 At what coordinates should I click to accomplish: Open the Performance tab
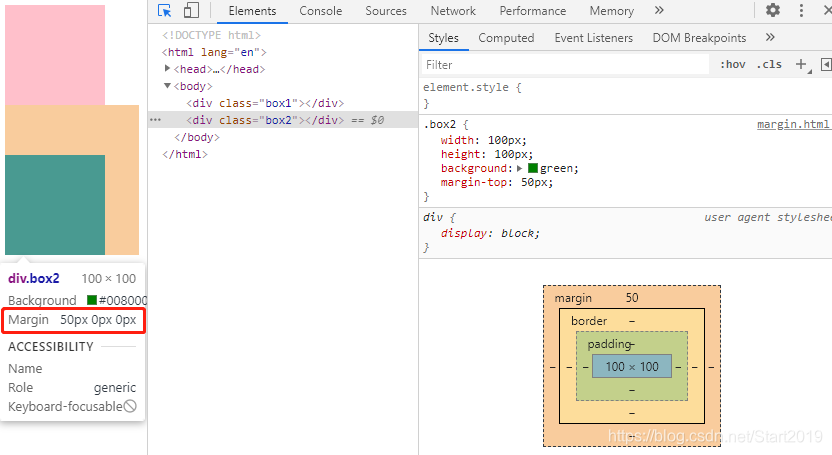[x=533, y=11]
